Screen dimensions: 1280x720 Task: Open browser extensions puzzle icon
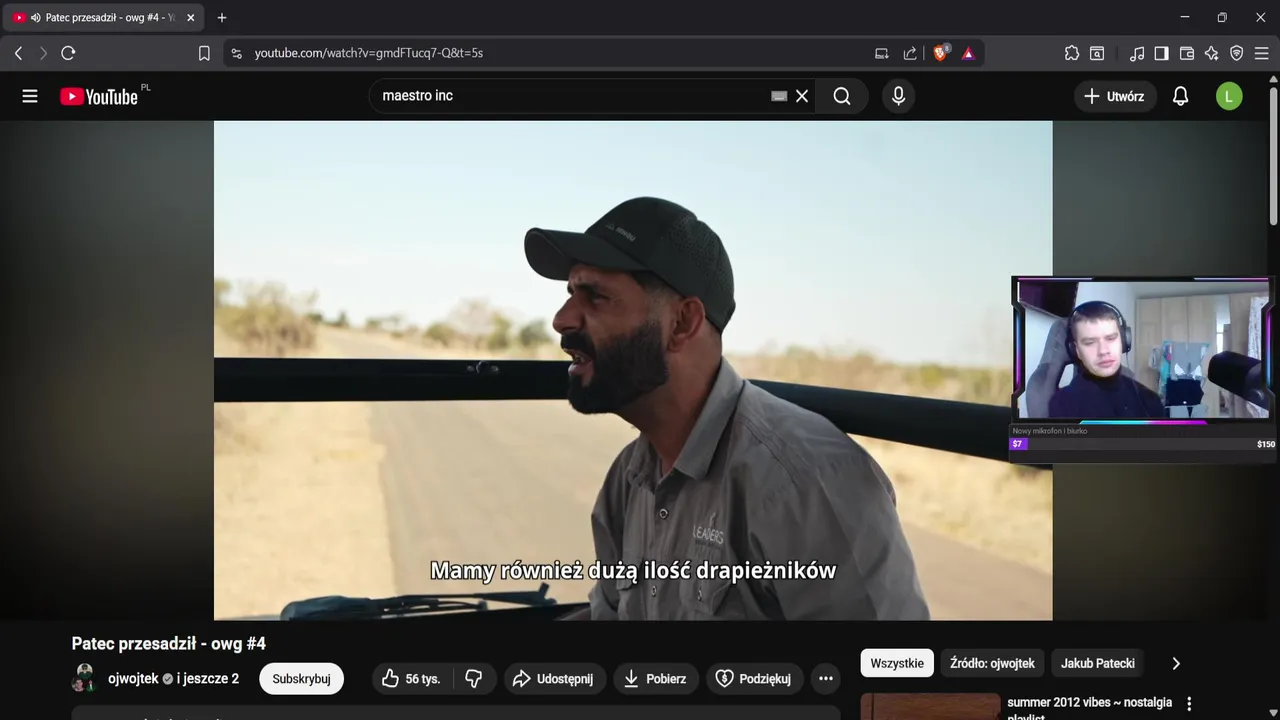coord(1072,53)
